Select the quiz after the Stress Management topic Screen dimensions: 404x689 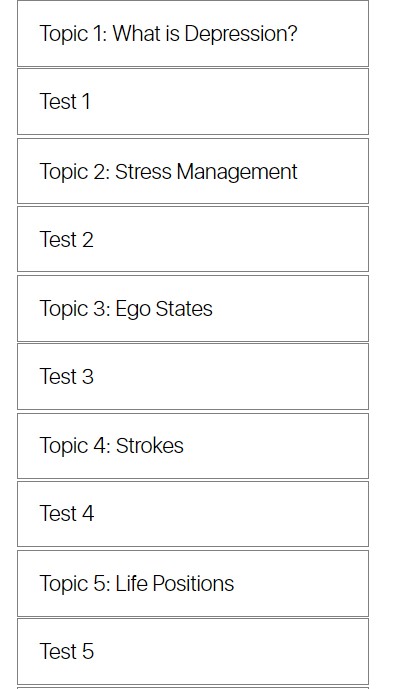coord(193,239)
